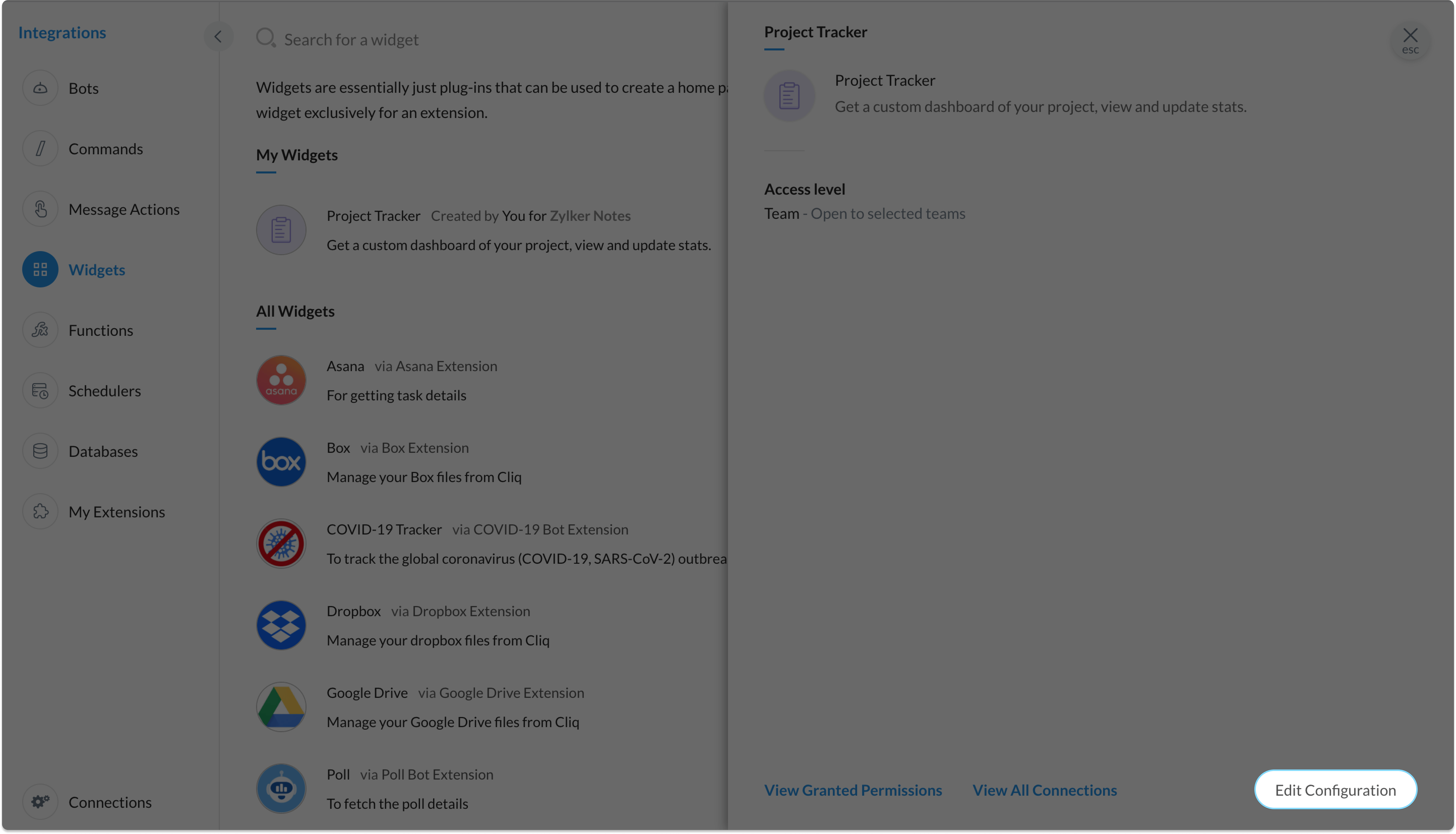
Task: Open the My Extensions puzzle icon
Action: (x=40, y=512)
